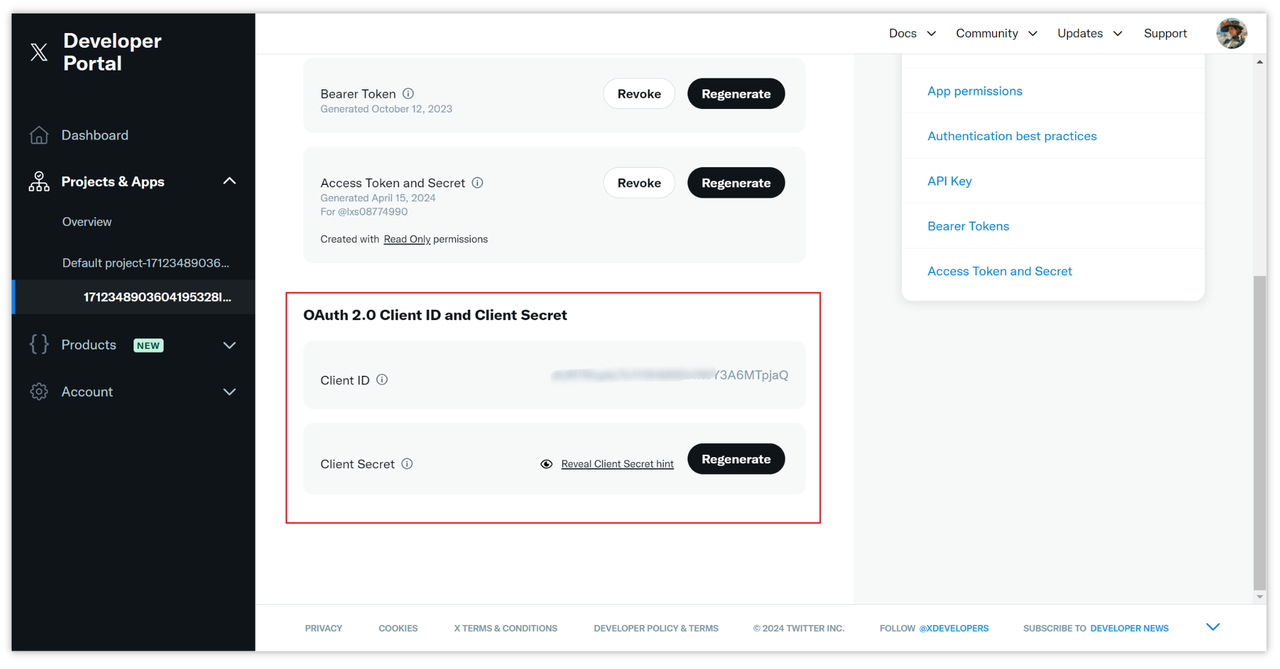Click the partially blurred Client ID value
This screenshot has width=1280, height=669.
tap(670, 375)
